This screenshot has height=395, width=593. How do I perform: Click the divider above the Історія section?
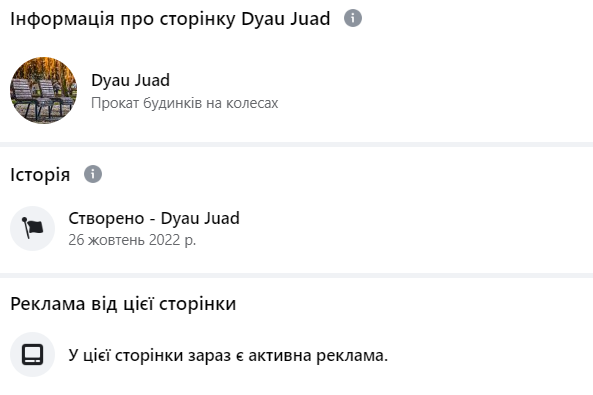296,144
